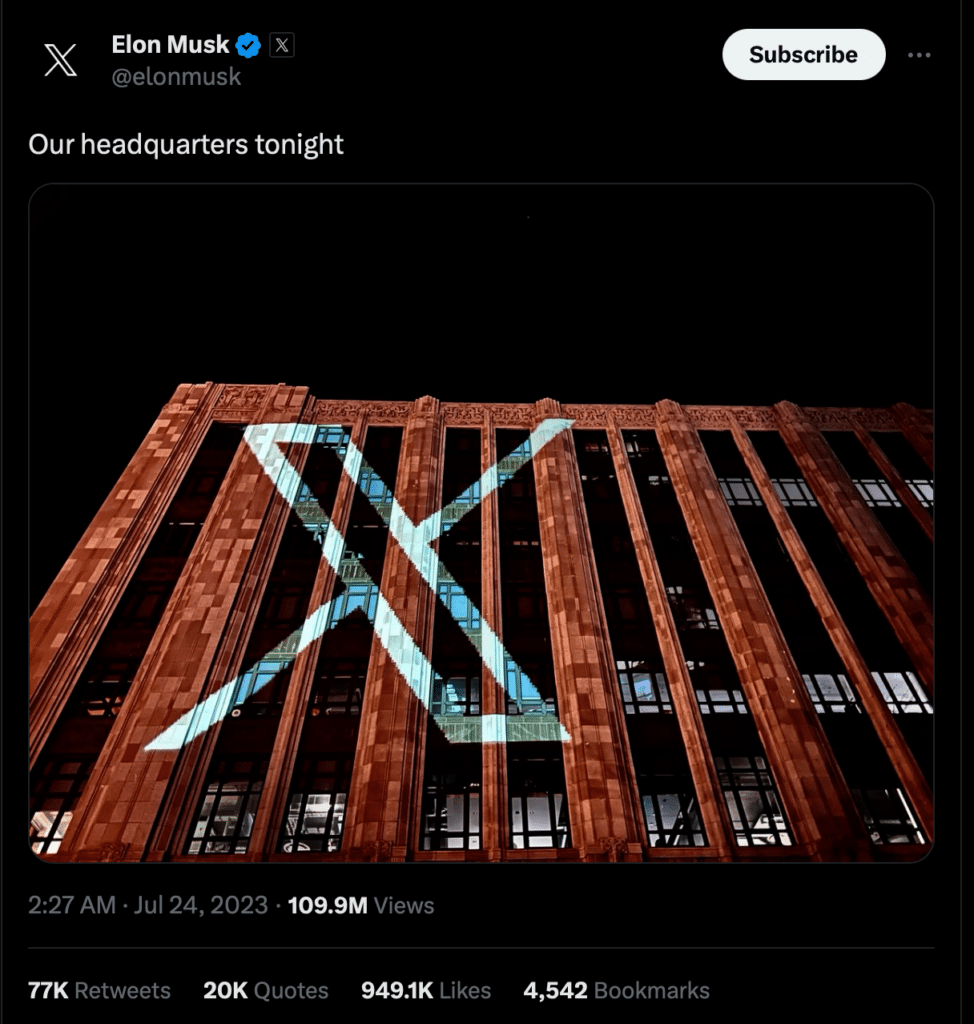
Task: View the 109.9M Views analytics
Action: [361, 905]
